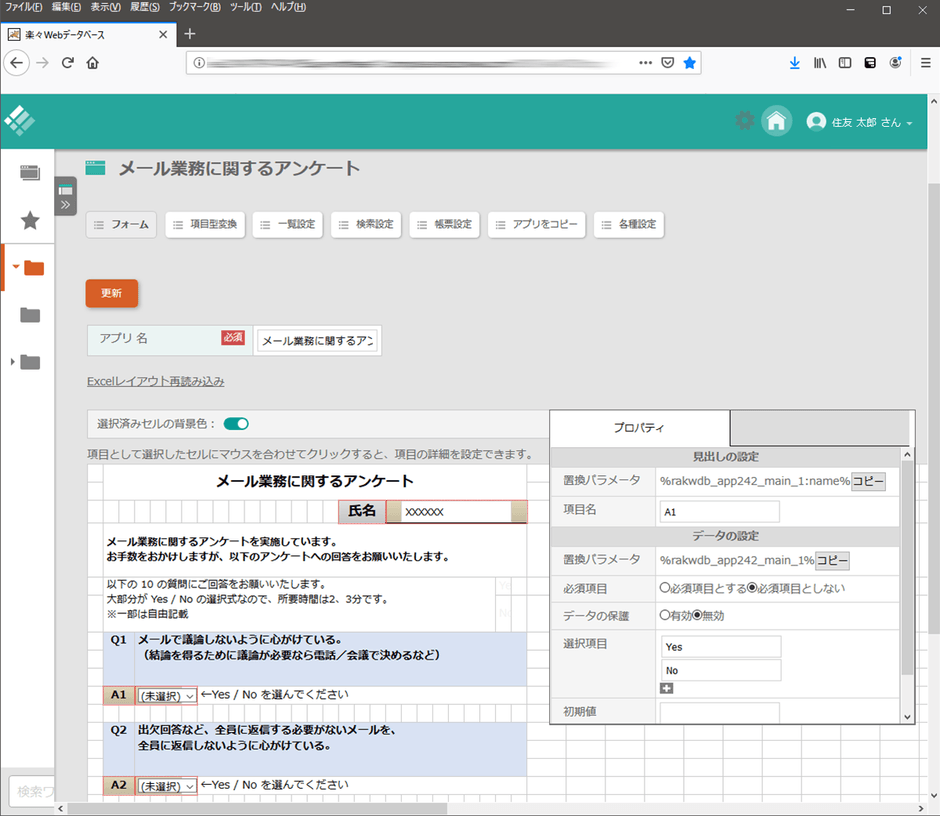The image size is (940, 816).
Task: Open the A2 '(未選択)' dropdown
Action: pos(166,786)
